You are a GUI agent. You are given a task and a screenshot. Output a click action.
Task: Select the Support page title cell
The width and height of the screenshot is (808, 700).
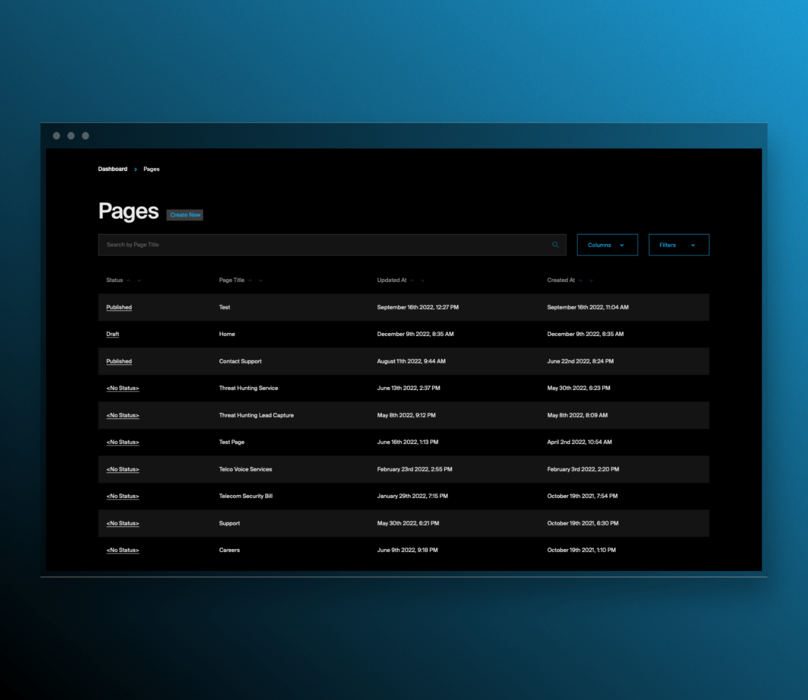tap(229, 524)
